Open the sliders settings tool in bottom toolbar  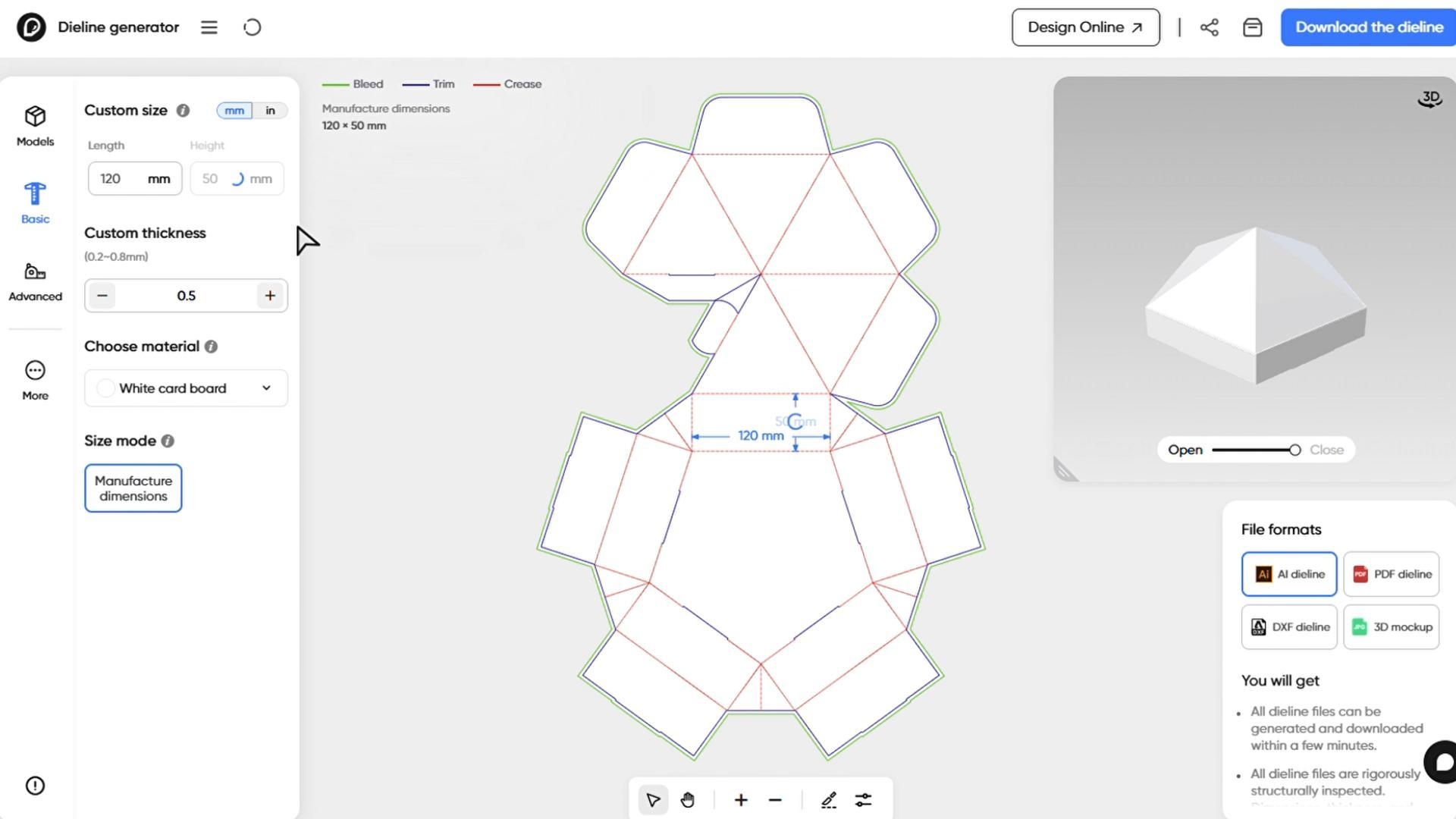(863, 800)
